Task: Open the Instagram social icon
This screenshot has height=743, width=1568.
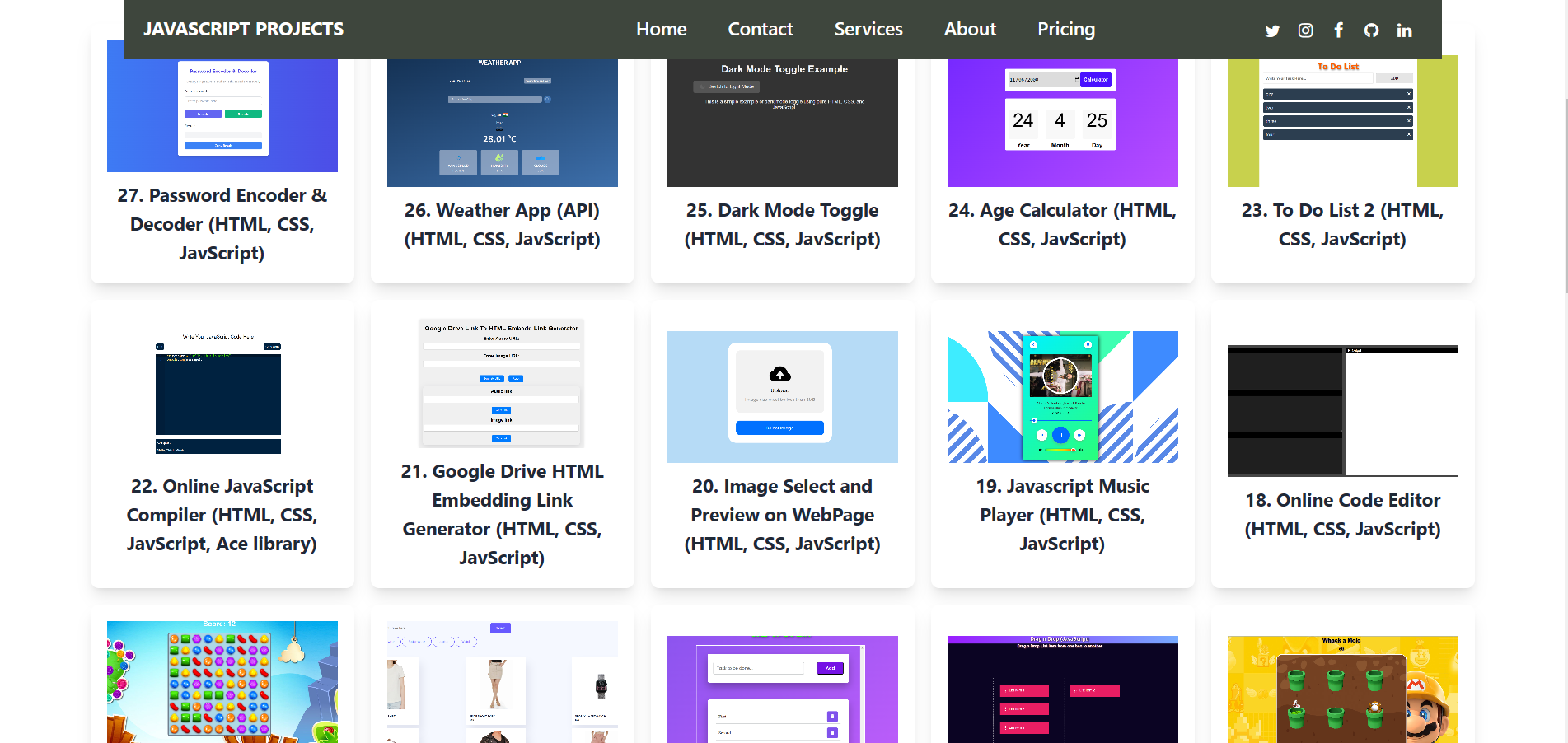Action: coord(1305,30)
